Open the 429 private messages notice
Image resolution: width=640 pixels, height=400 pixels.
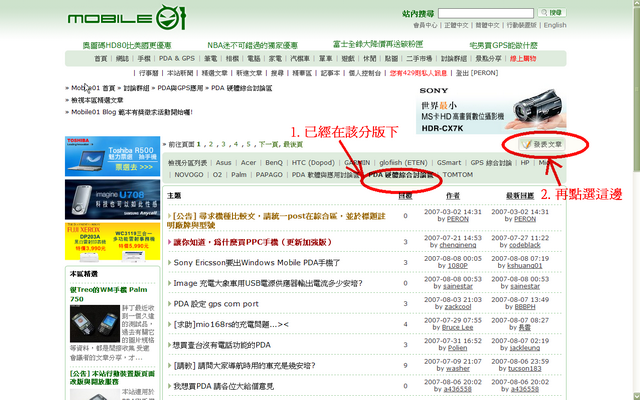(418, 73)
